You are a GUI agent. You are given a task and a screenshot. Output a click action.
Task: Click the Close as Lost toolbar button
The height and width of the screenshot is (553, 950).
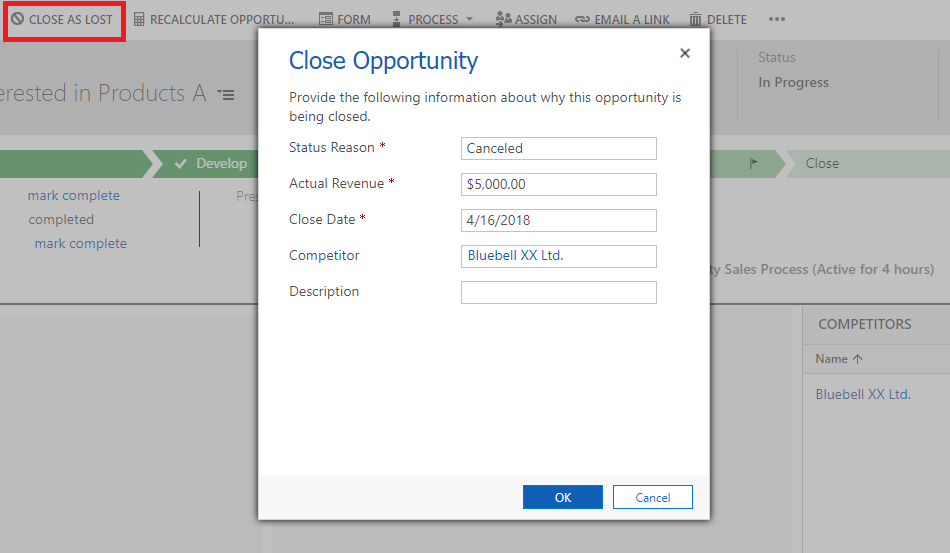(x=63, y=19)
